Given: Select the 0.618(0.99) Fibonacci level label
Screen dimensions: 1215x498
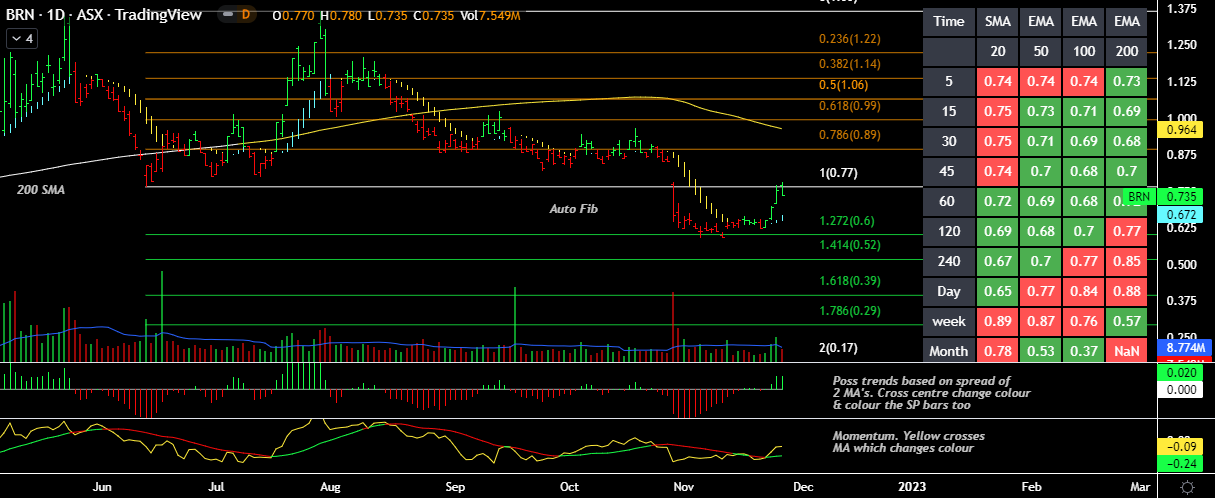Looking at the screenshot, I should (x=851, y=105).
